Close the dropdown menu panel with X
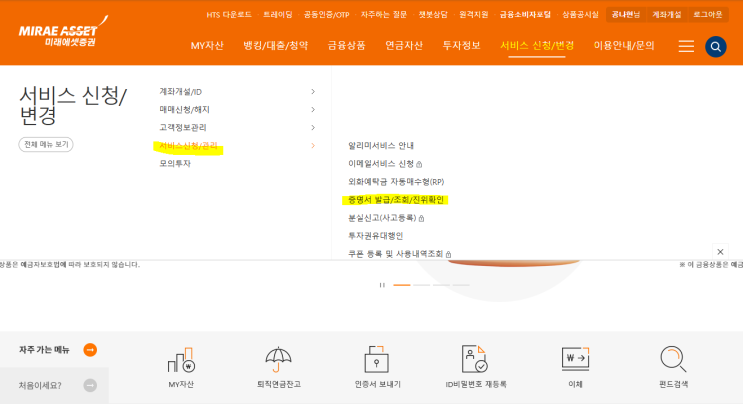 pos(720,251)
